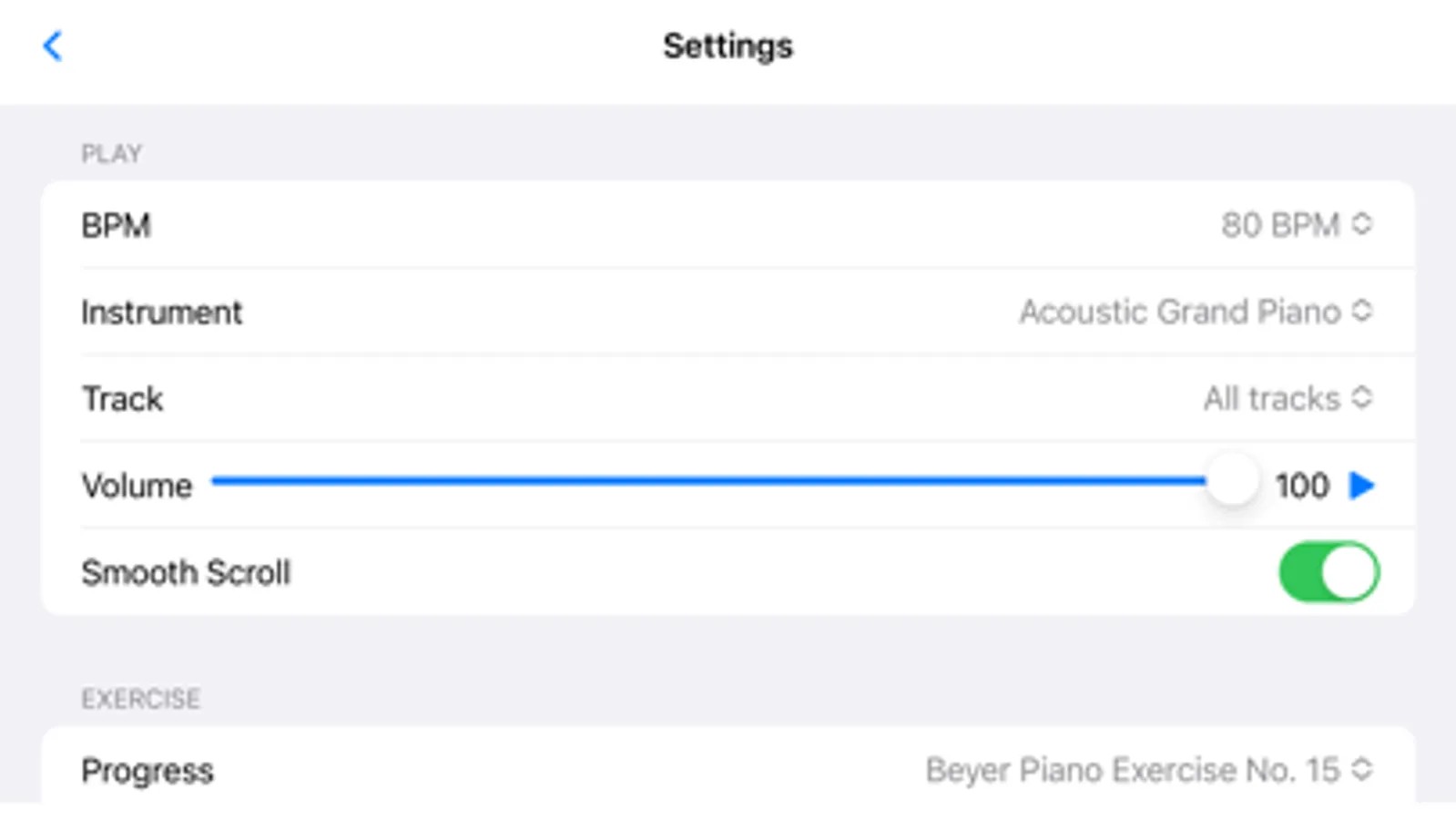This screenshot has height=820, width=1456.
Task: Play the volume preview triangle
Action: pyautogui.click(x=1361, y=486)
